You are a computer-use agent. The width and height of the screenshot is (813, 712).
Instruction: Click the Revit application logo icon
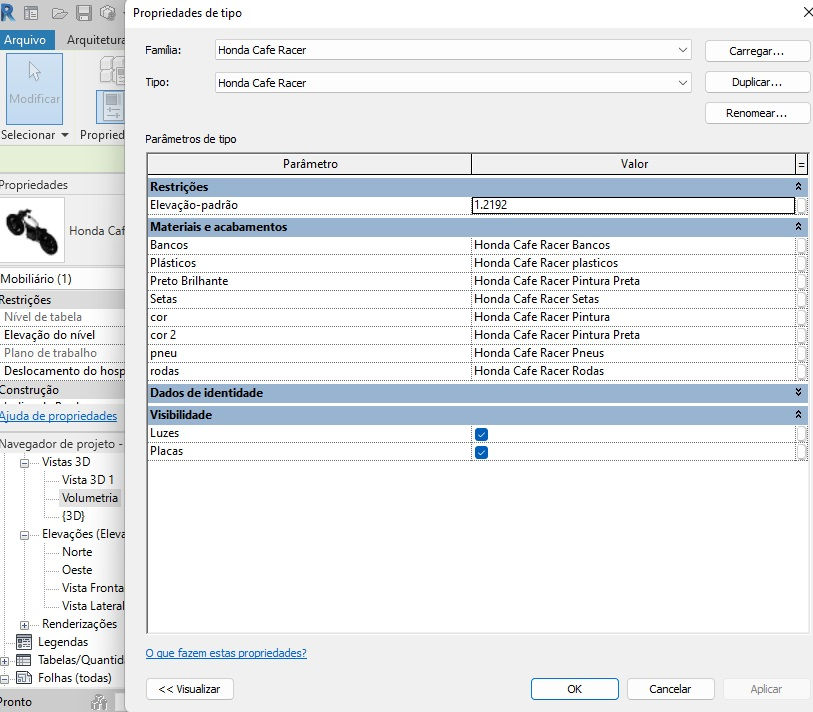click(7, 13)
